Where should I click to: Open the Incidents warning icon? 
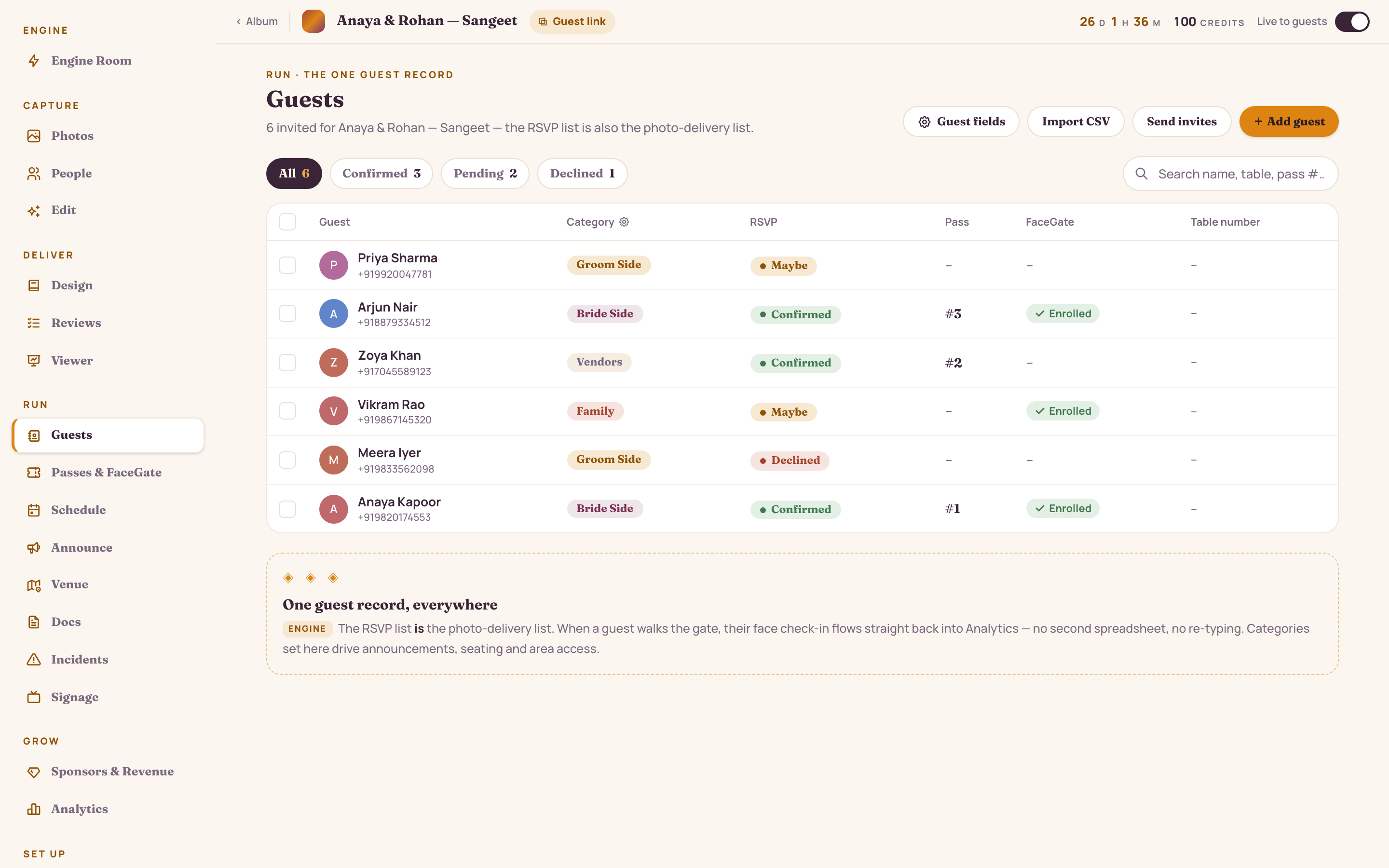[x=34, y=660]
